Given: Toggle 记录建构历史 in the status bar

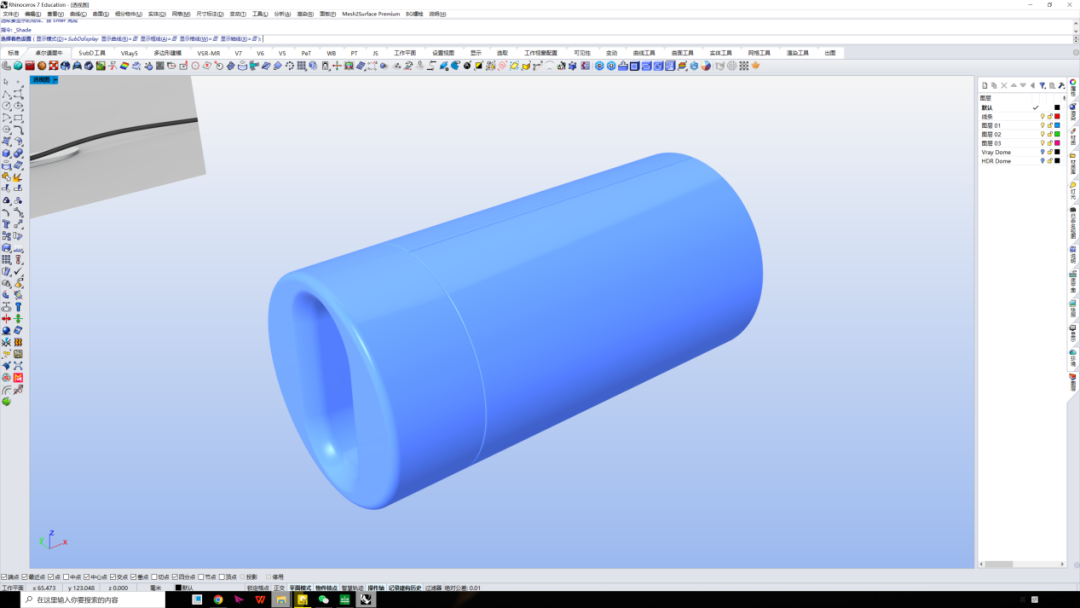Looking at the screenshot, I should (404, 588).
